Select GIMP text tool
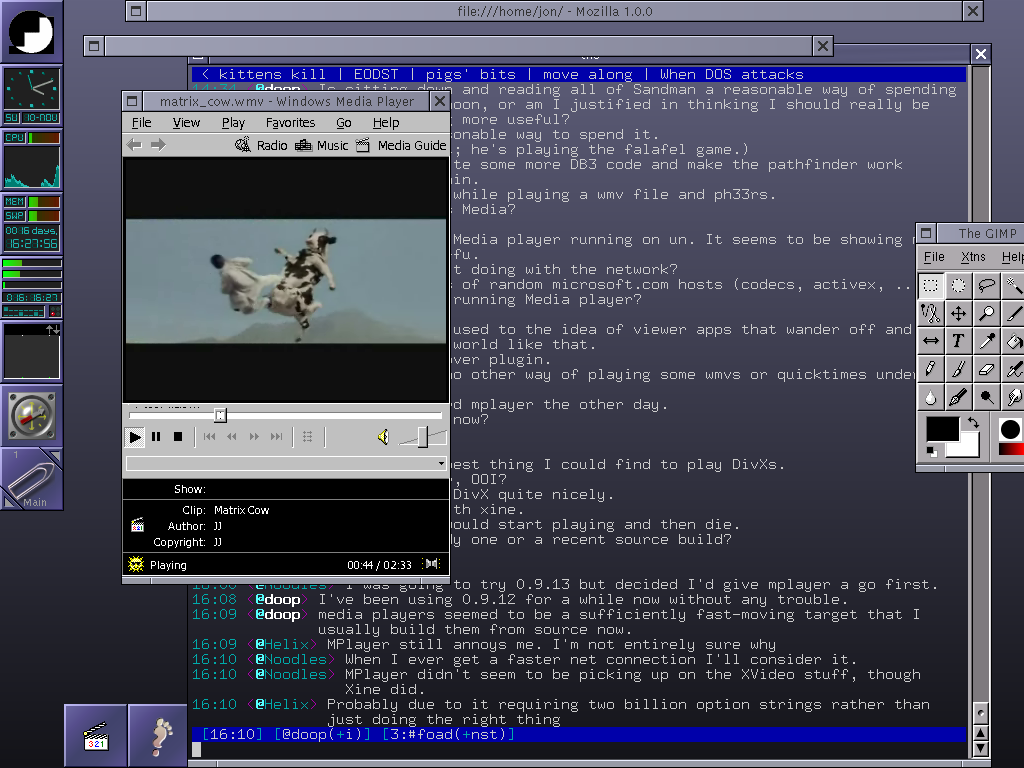Image resolution: width=1024 pixels, height=768 pixels. [959, 341]
